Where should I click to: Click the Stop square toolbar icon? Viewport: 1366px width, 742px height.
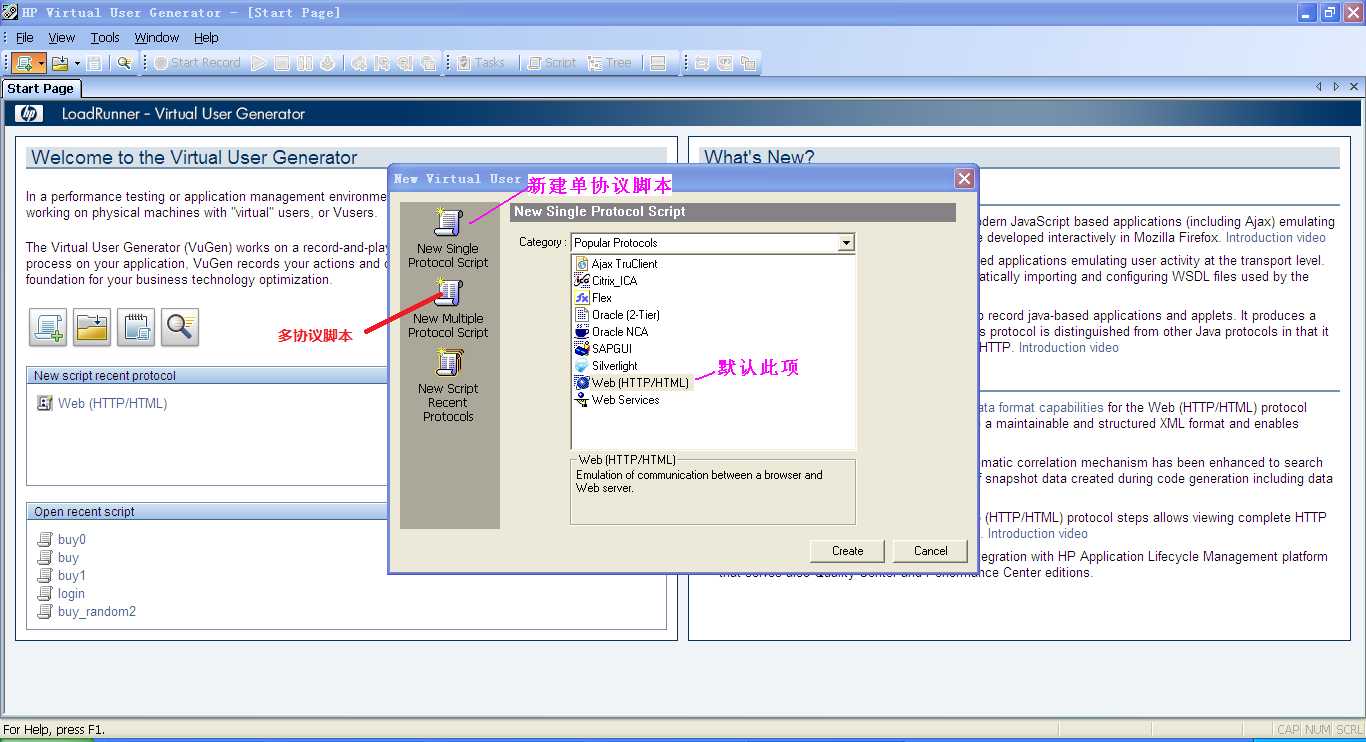tap(282, 63)
